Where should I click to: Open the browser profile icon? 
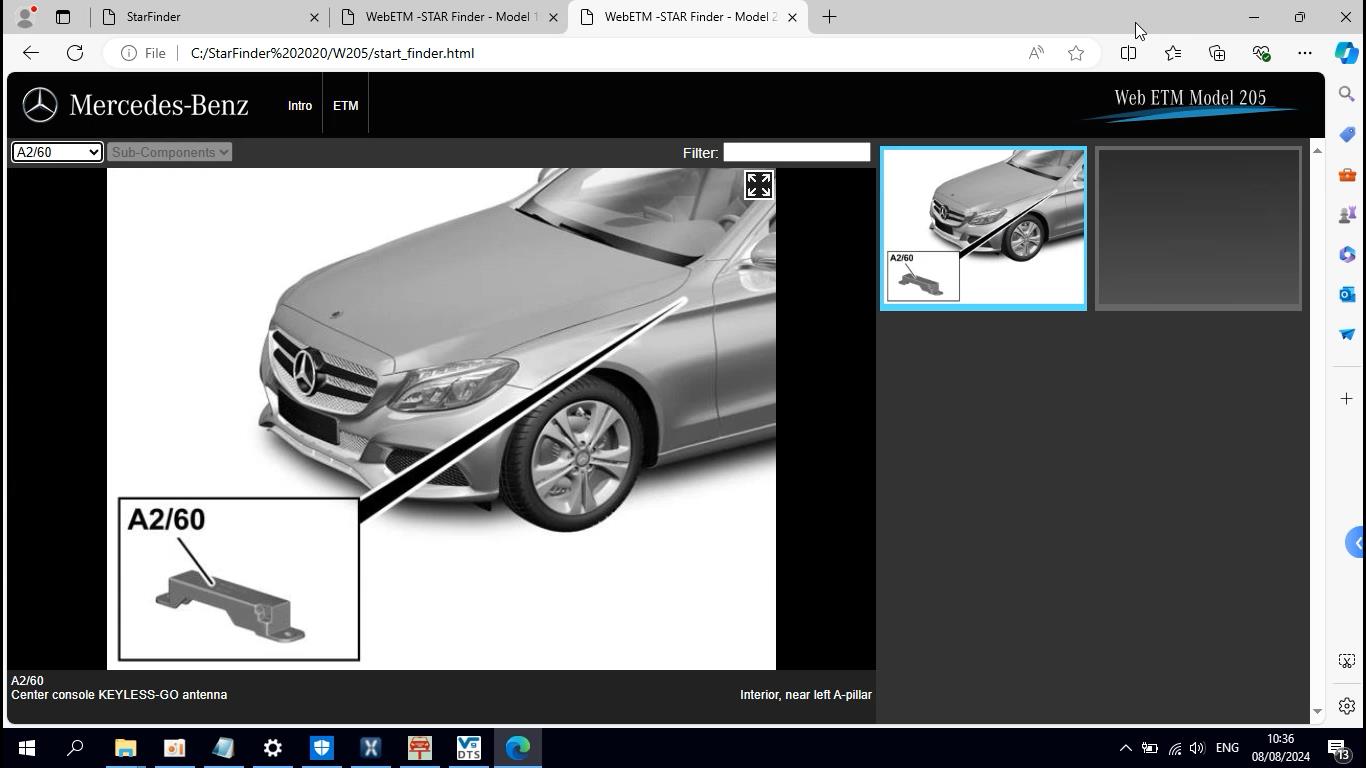click(25, 17)
